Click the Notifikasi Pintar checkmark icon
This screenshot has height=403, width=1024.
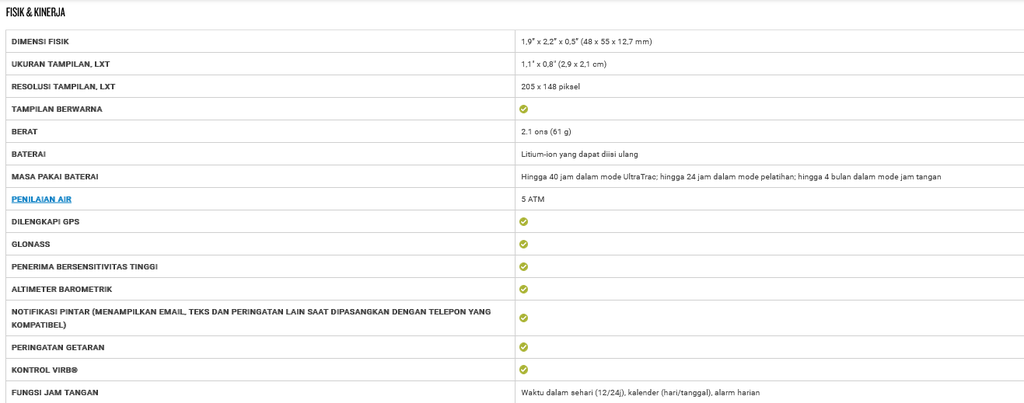pos(524,318)
